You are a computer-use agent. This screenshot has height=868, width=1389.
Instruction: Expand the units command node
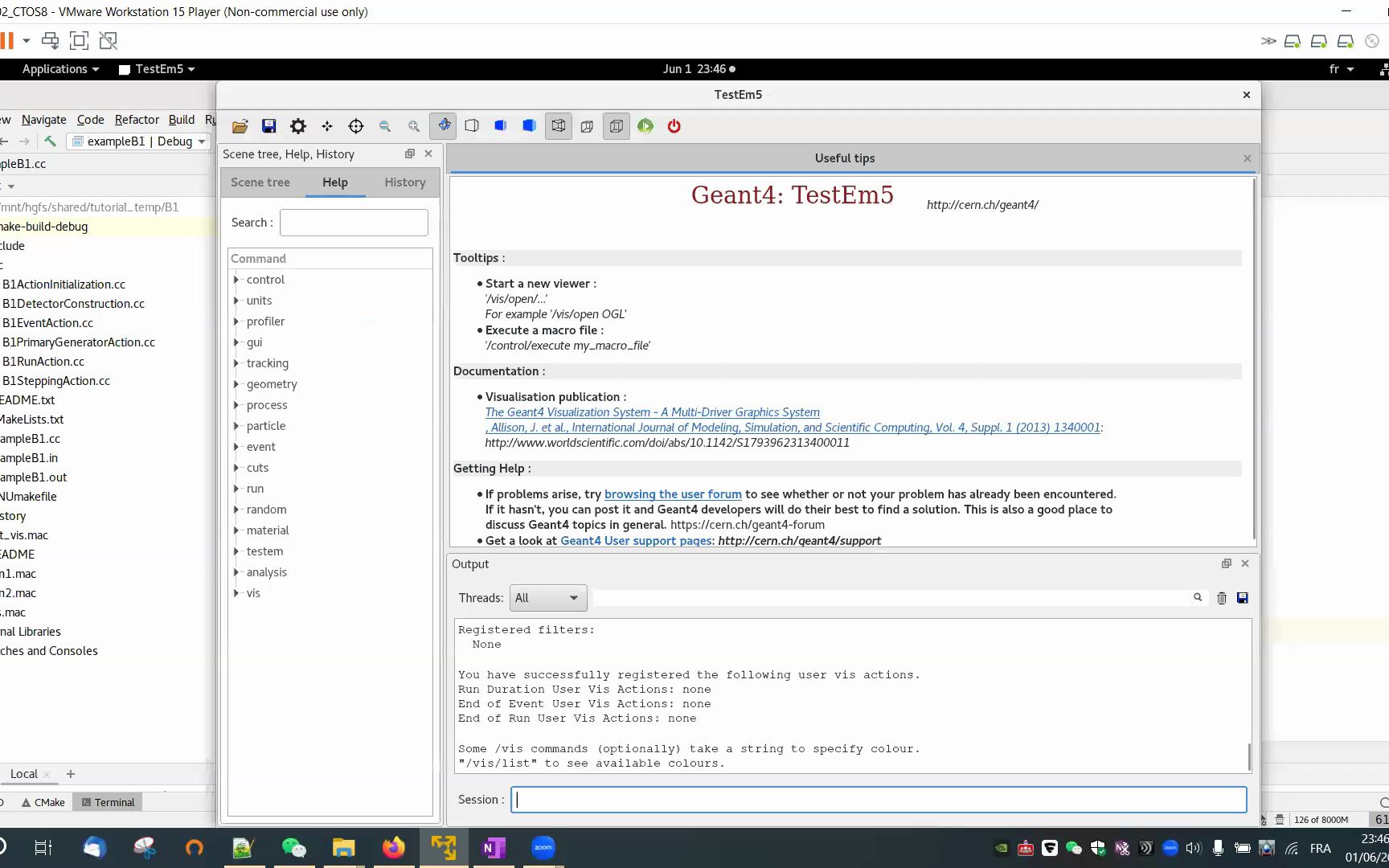pyautogui.click(x=236, y=301)
